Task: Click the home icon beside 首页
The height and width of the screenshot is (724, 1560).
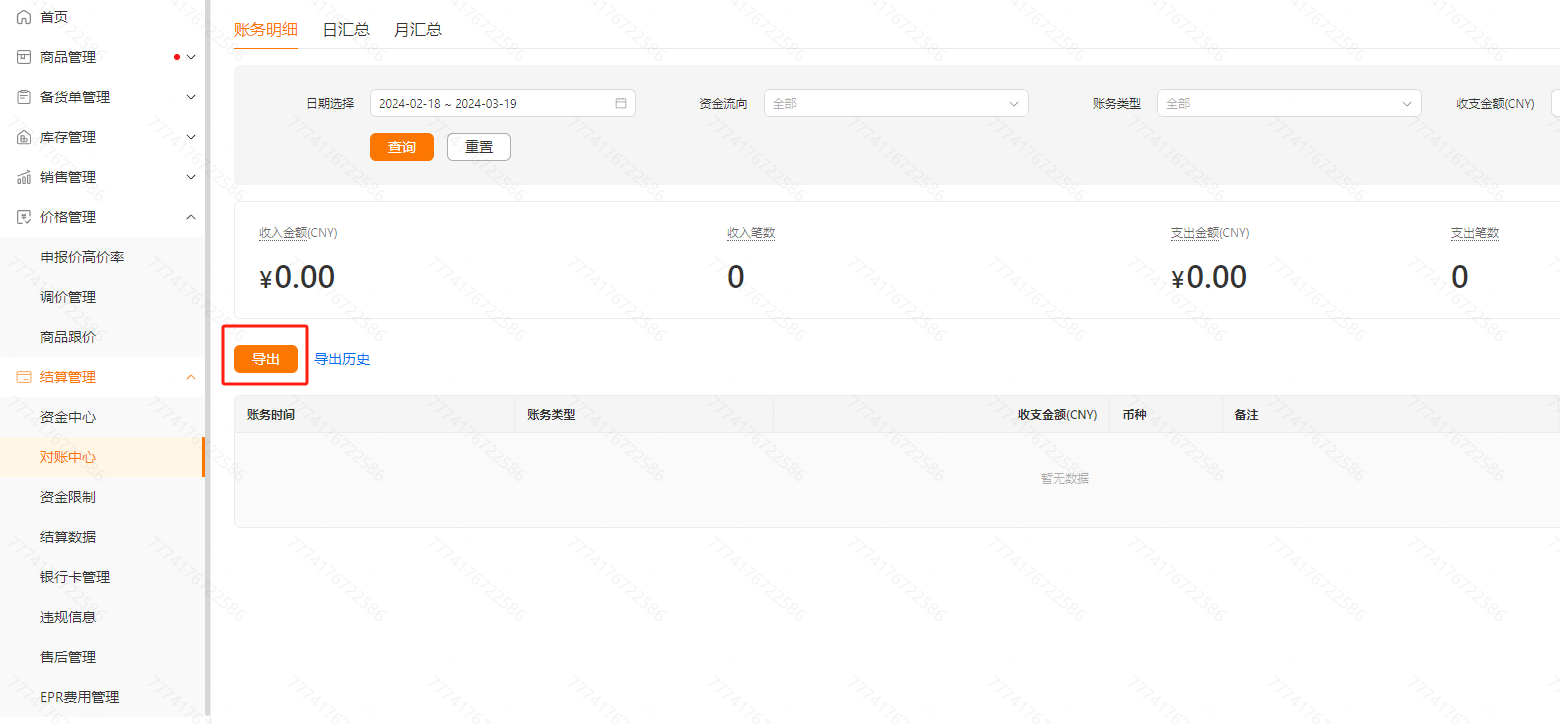Action: pyautogui.click(x=24, y=17)
